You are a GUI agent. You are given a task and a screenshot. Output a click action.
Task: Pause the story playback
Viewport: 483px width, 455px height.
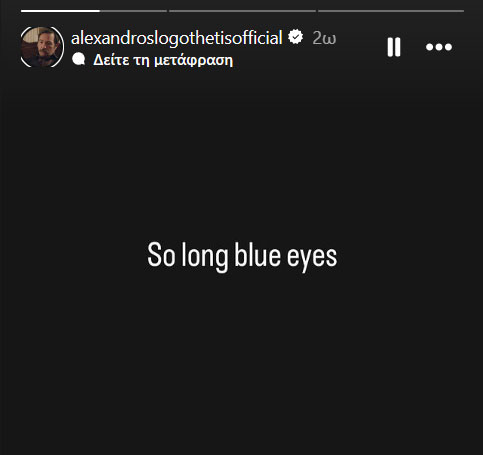point(394,47)
